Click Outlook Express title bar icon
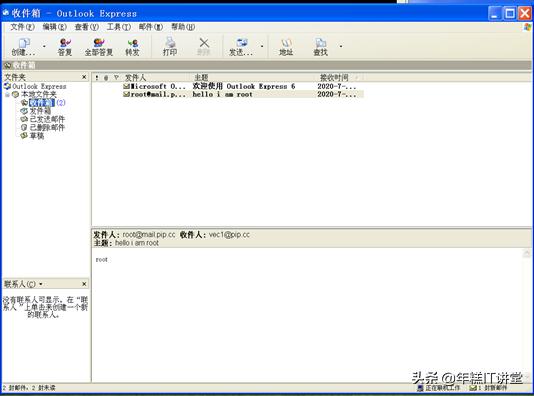Screen dimensions: 534x396 6,13
